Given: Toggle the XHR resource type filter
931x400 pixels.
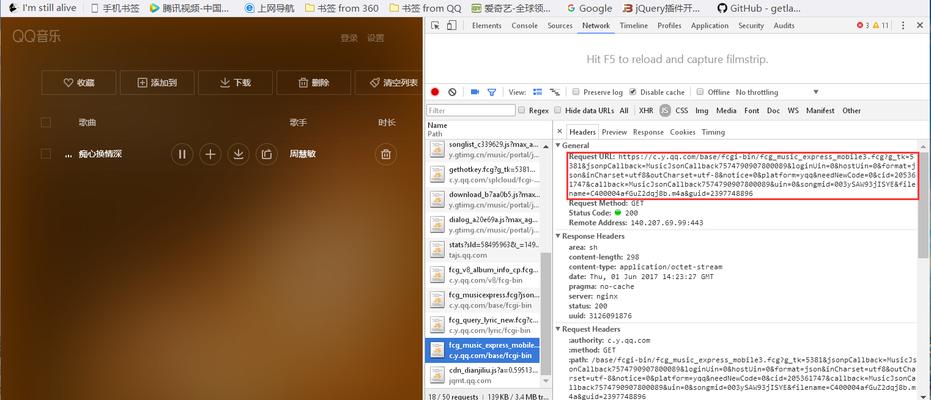Looking at the screenshot, I should (645, 110).
